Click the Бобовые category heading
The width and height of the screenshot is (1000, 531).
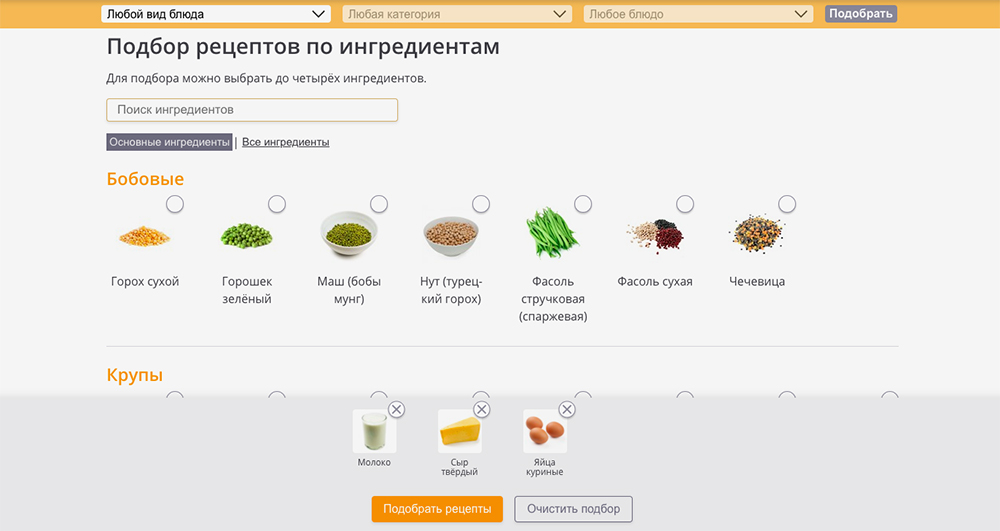145,179
